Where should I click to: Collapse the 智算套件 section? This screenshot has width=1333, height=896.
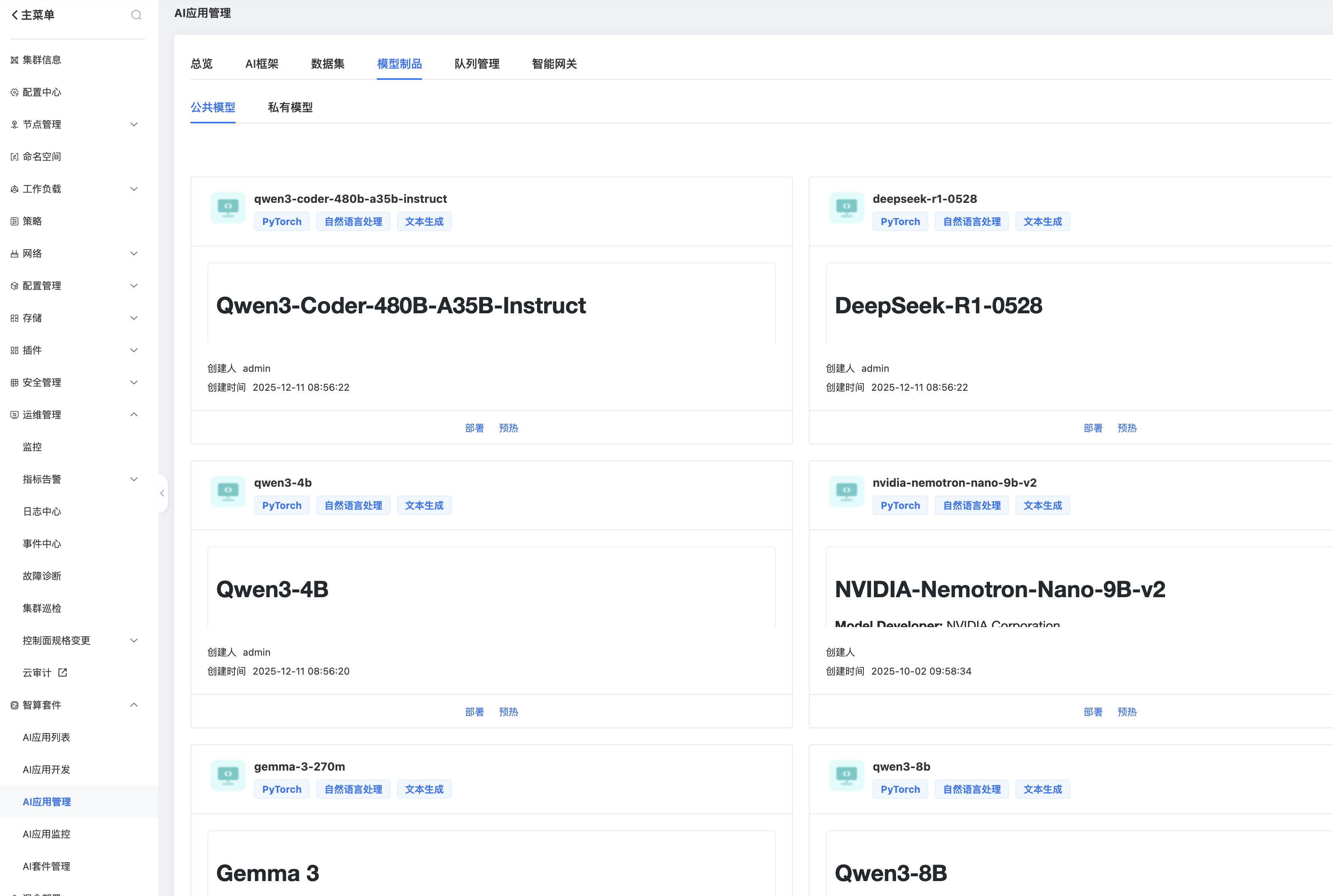pos(134,704)
